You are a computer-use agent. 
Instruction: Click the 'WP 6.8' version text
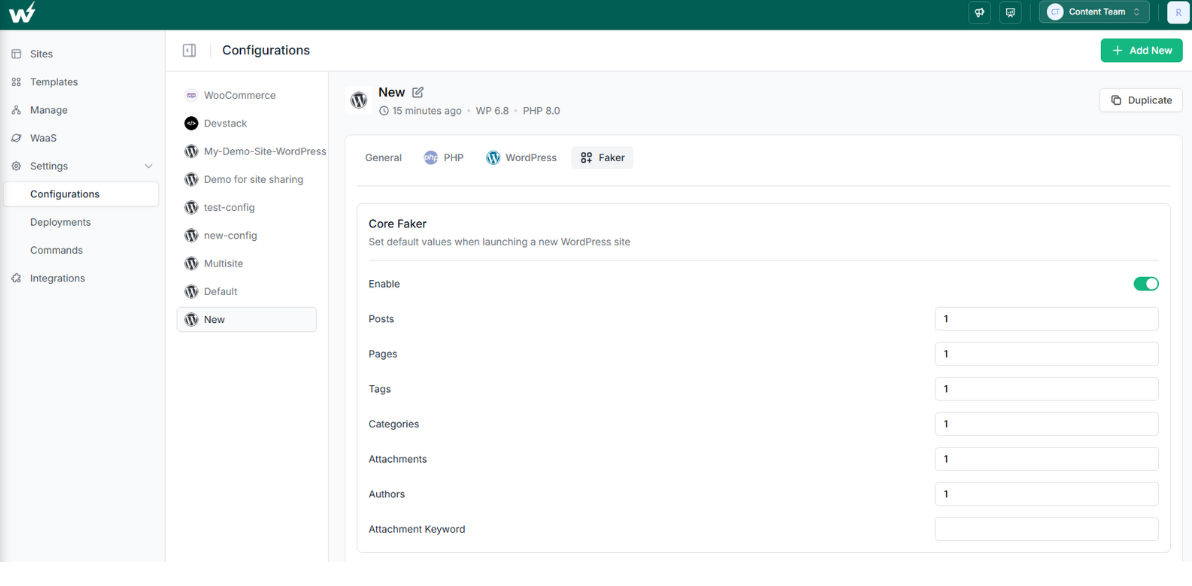(492, 111)
